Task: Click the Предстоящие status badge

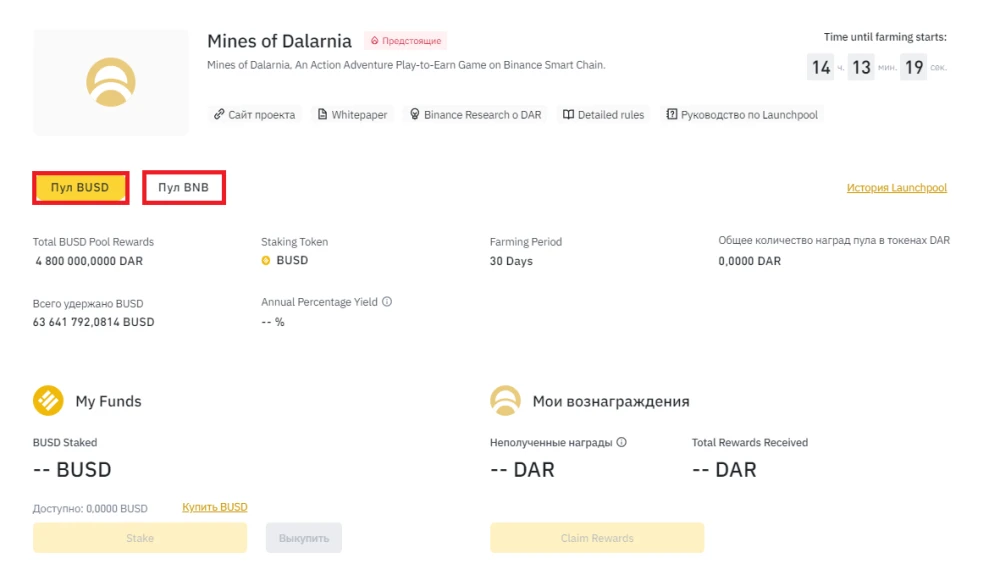Action: [x=406, y=41]
